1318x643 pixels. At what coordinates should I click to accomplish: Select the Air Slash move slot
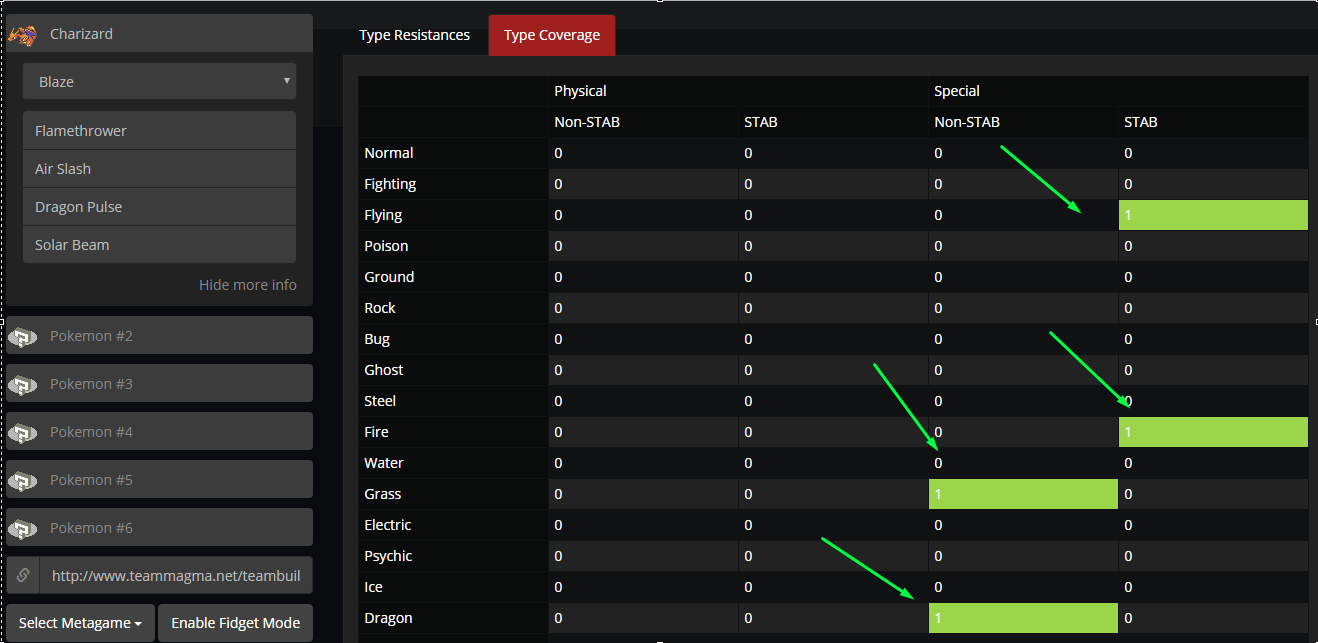159,169
